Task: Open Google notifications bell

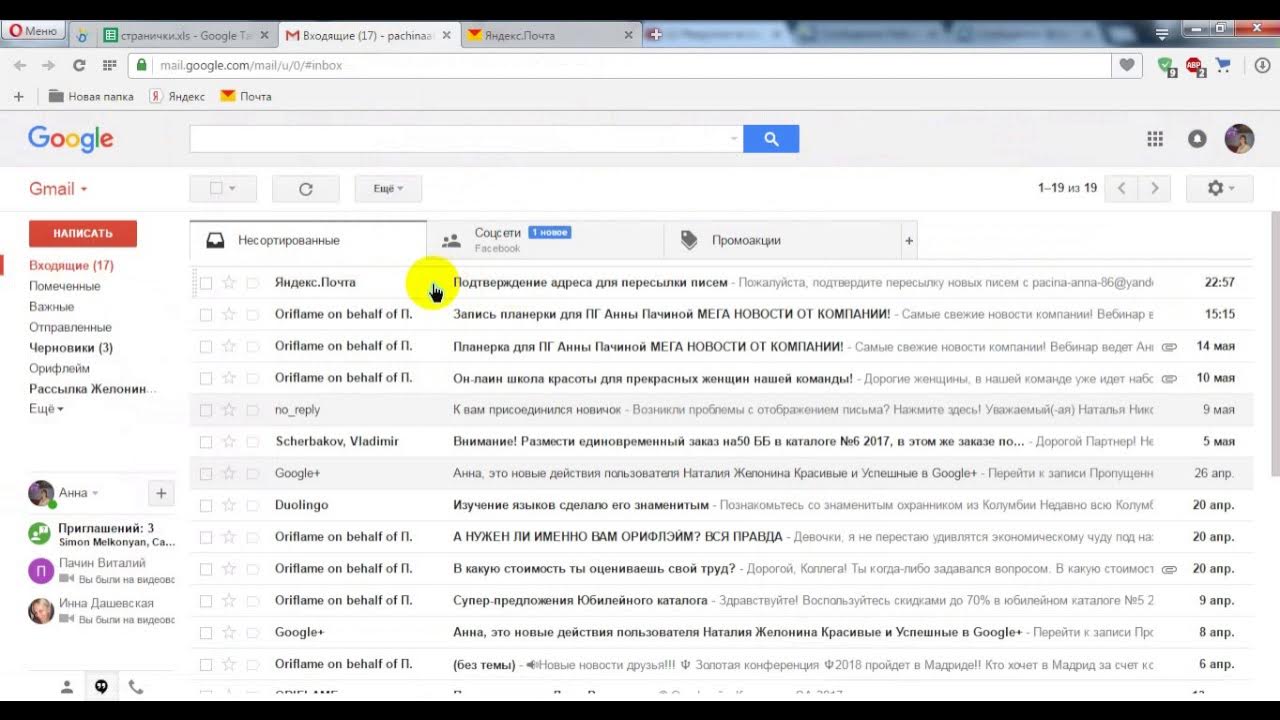Action: tap(1197, 139)
